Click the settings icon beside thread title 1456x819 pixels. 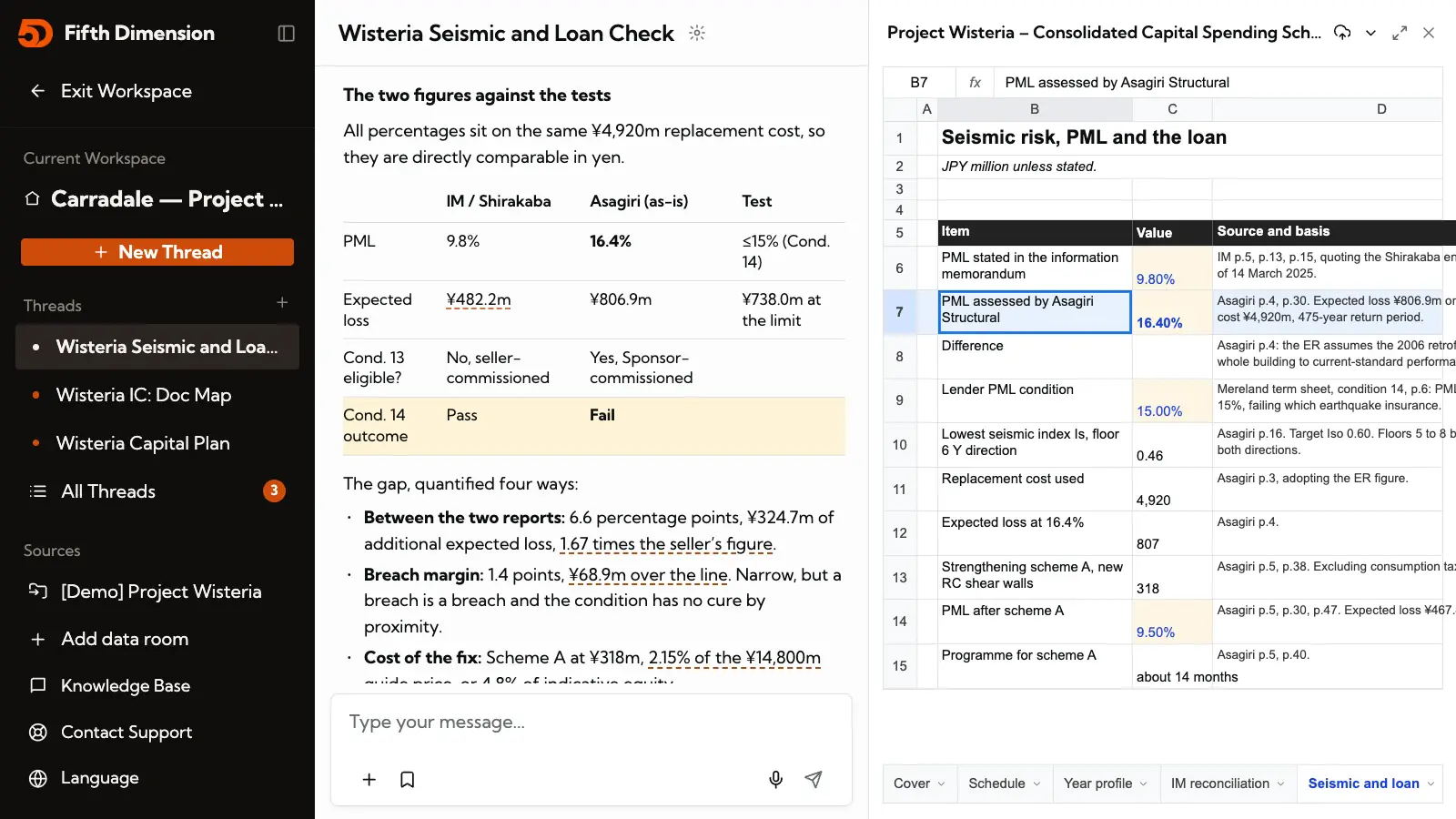(x=697, y=33)
